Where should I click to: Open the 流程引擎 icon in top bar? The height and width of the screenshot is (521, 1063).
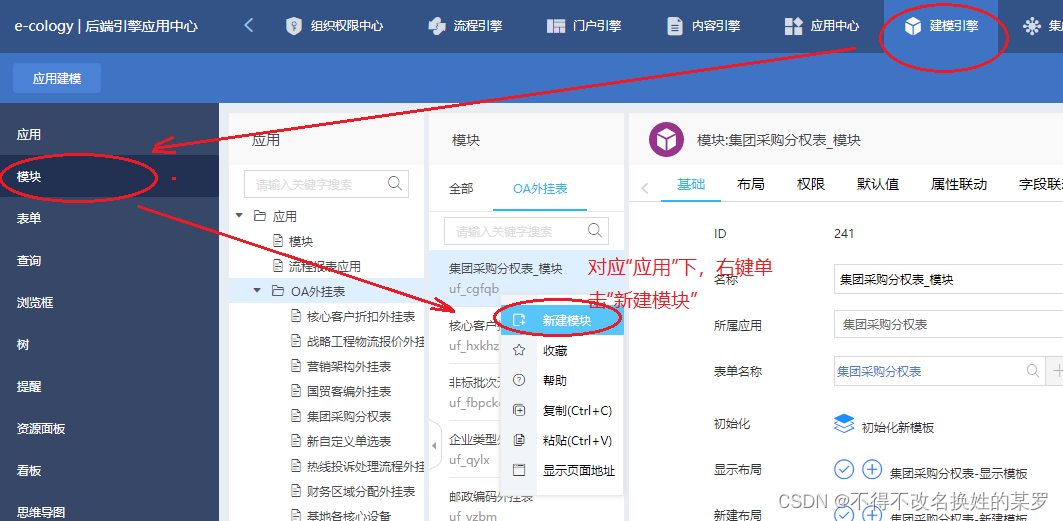(437, 26)
